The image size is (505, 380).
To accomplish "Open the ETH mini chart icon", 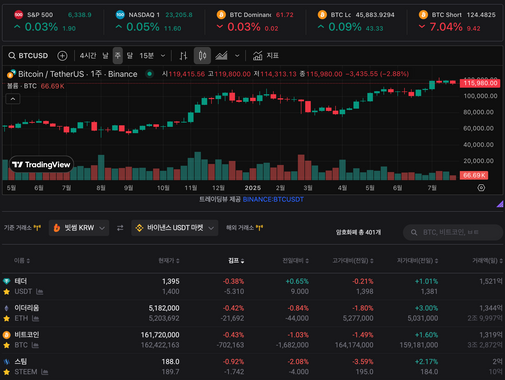I will pos(35,319).
